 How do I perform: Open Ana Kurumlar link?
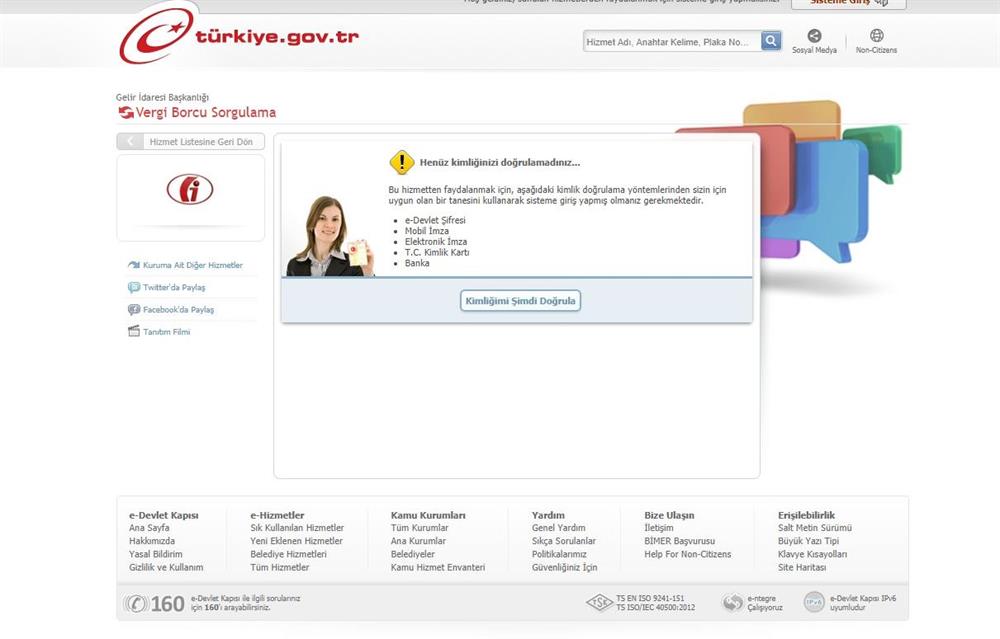418,541
